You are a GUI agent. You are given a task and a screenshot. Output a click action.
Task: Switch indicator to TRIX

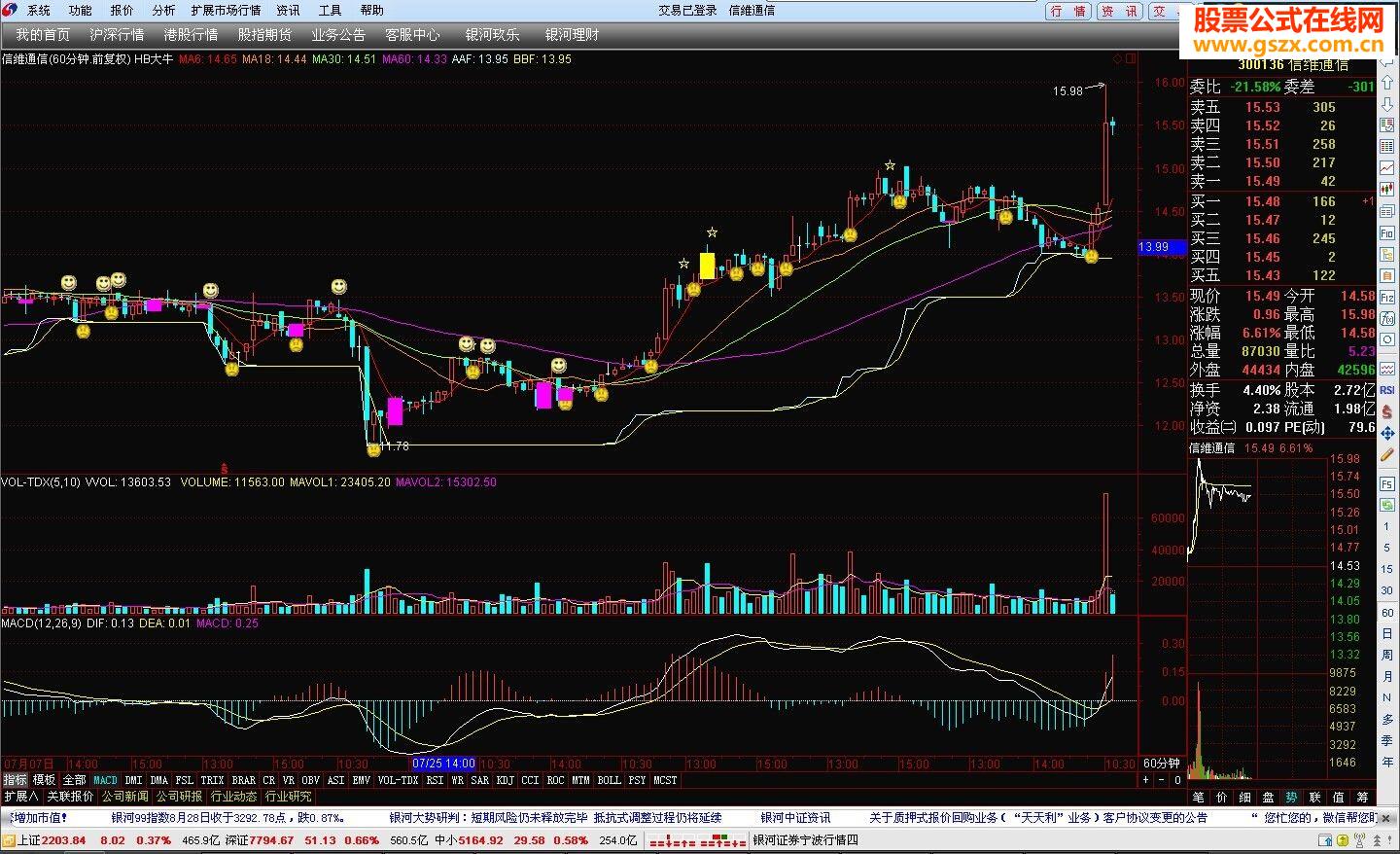pos(212,780)
